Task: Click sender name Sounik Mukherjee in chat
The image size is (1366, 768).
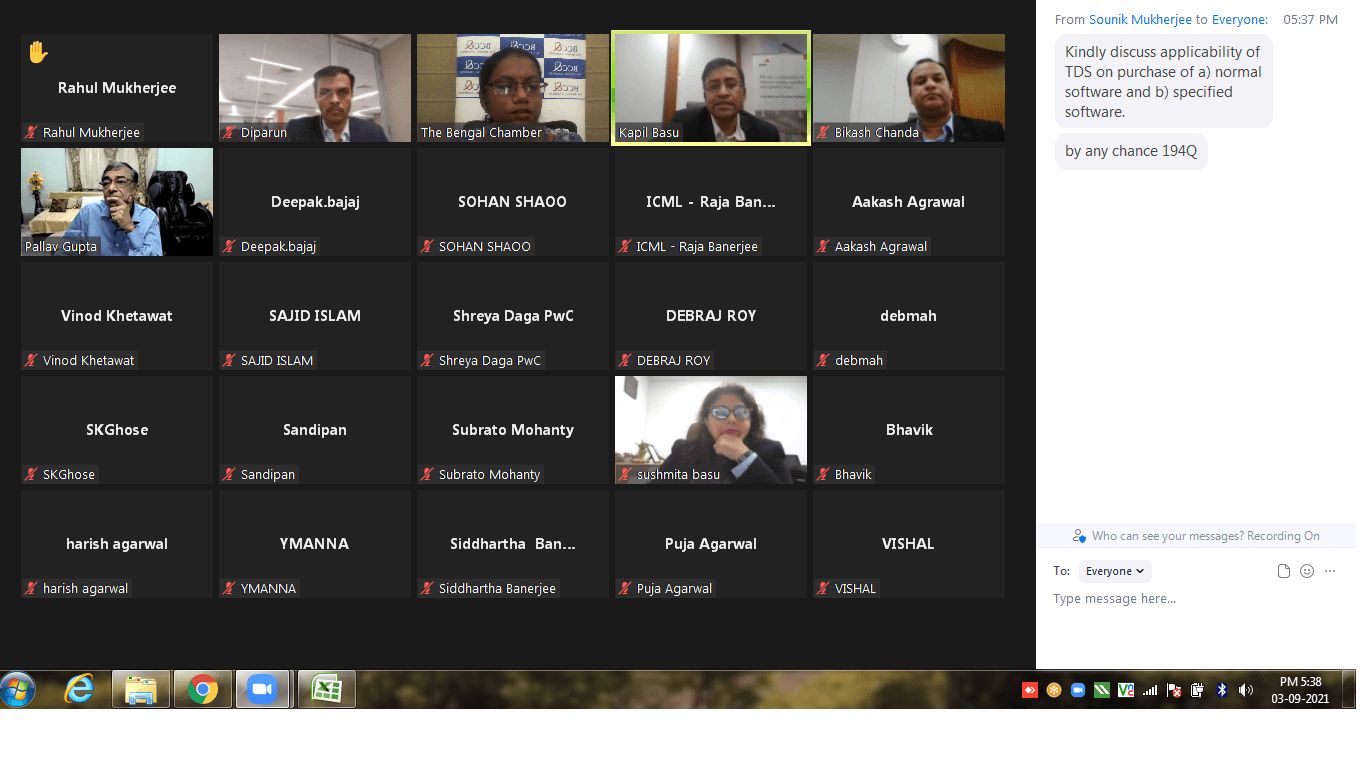Action: tap(1140, 20)
